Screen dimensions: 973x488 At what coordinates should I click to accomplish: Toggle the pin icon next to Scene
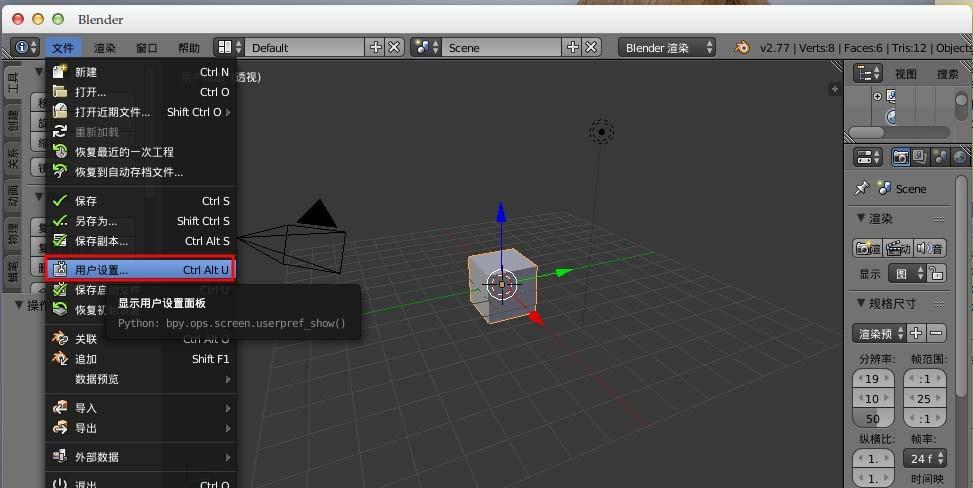point(861,188)
